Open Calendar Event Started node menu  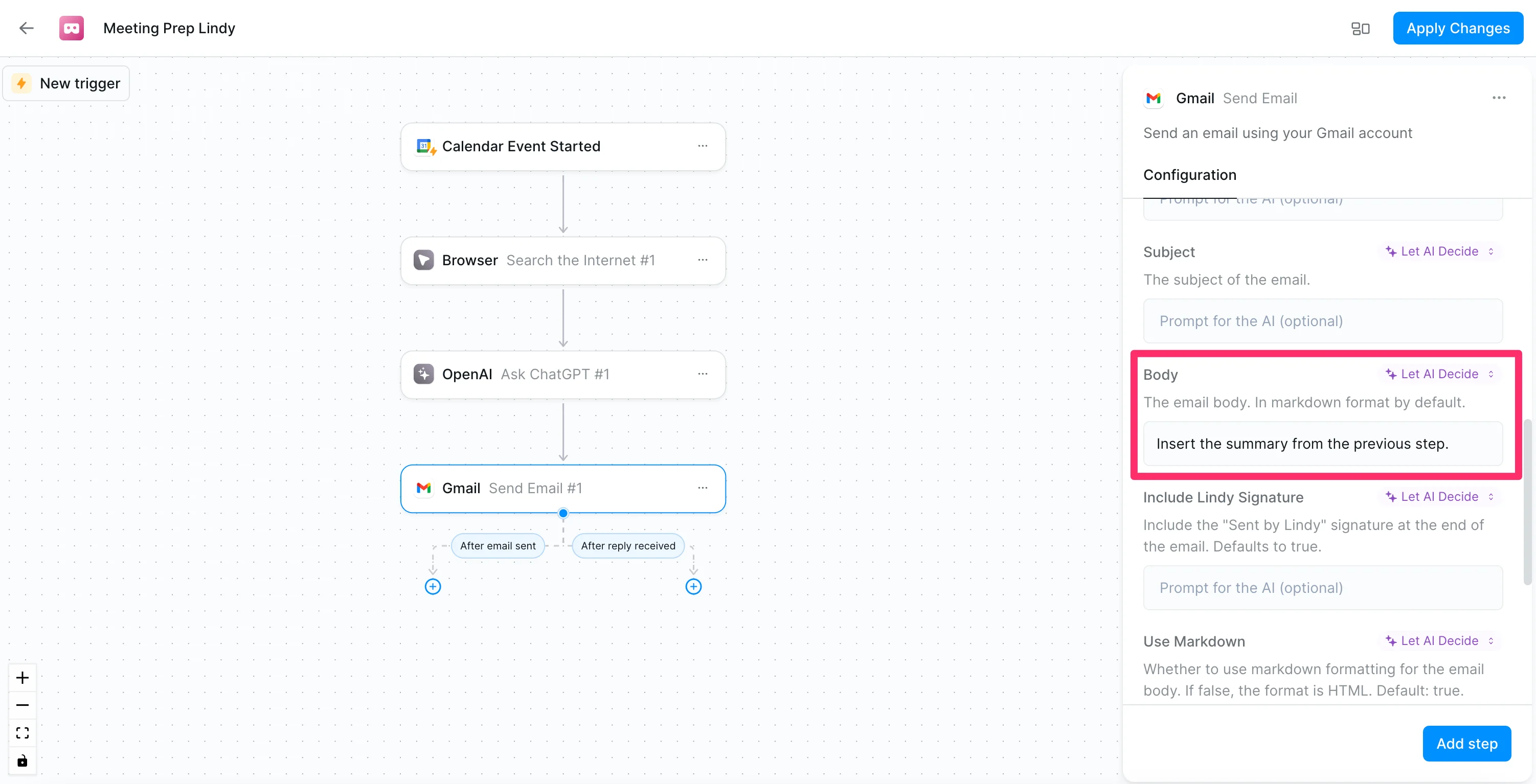tap(703, 146)
